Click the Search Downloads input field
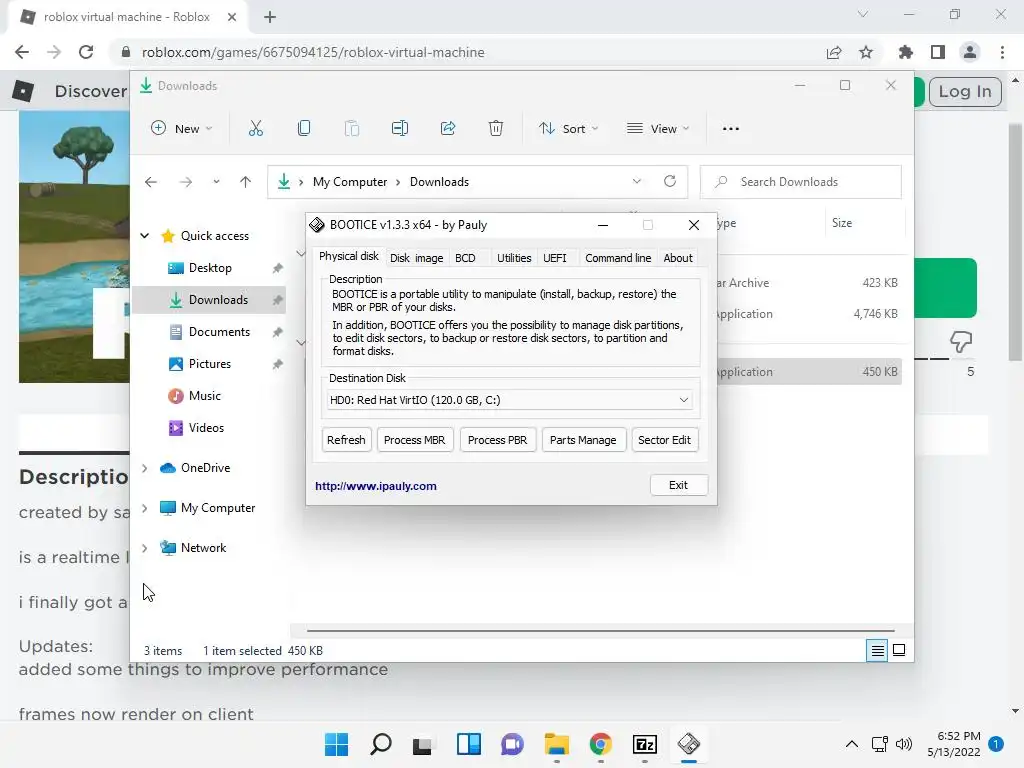 coord(801,182)
